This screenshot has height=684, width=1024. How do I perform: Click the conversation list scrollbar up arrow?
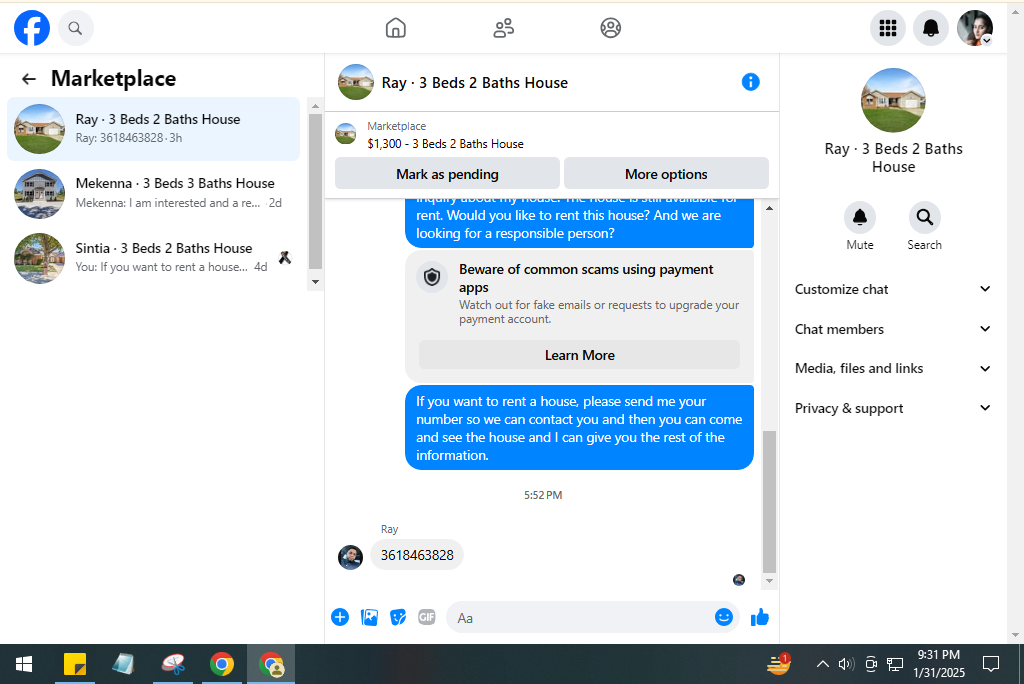[315, 106]
